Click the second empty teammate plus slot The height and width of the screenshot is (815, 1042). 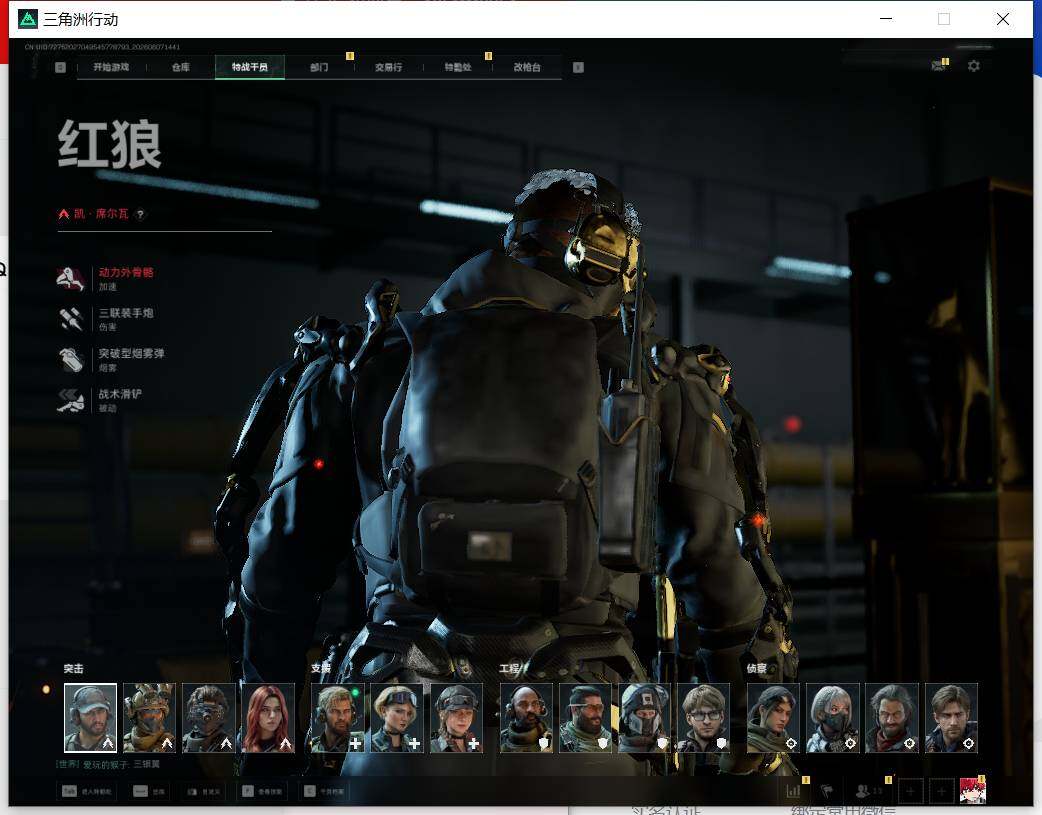point(941,791)
